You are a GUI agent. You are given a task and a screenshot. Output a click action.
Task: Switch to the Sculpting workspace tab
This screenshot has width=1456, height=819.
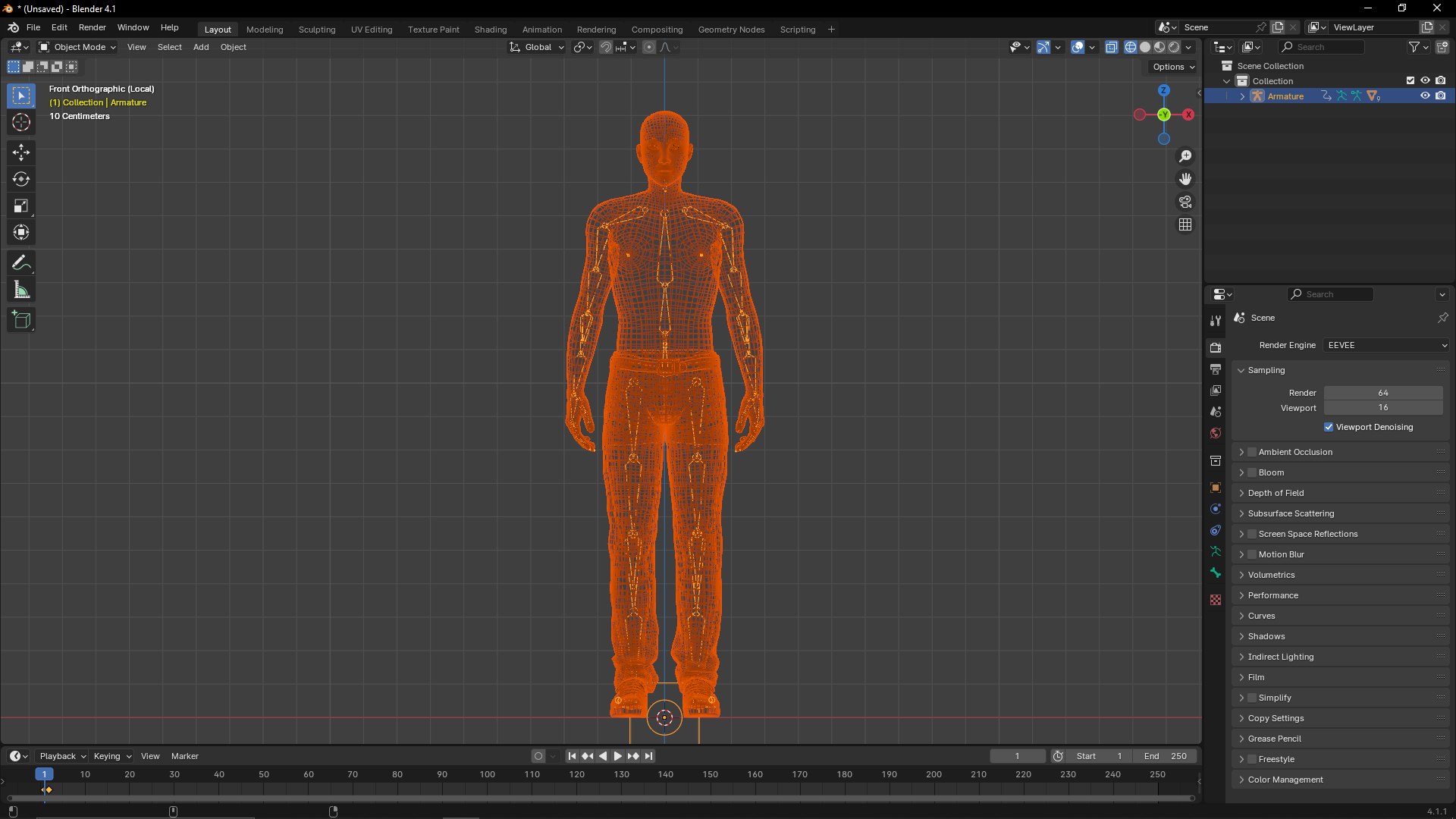[x=317, y=30]
